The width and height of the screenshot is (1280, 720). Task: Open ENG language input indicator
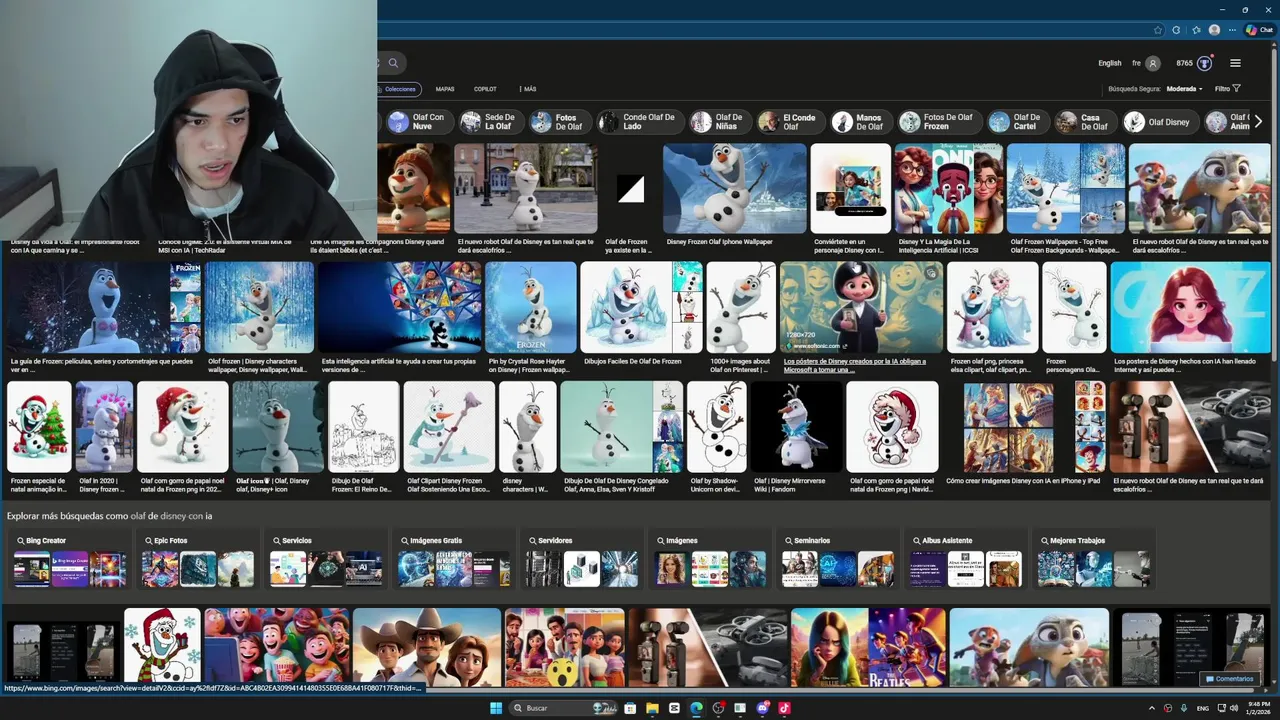point(1203,708)
